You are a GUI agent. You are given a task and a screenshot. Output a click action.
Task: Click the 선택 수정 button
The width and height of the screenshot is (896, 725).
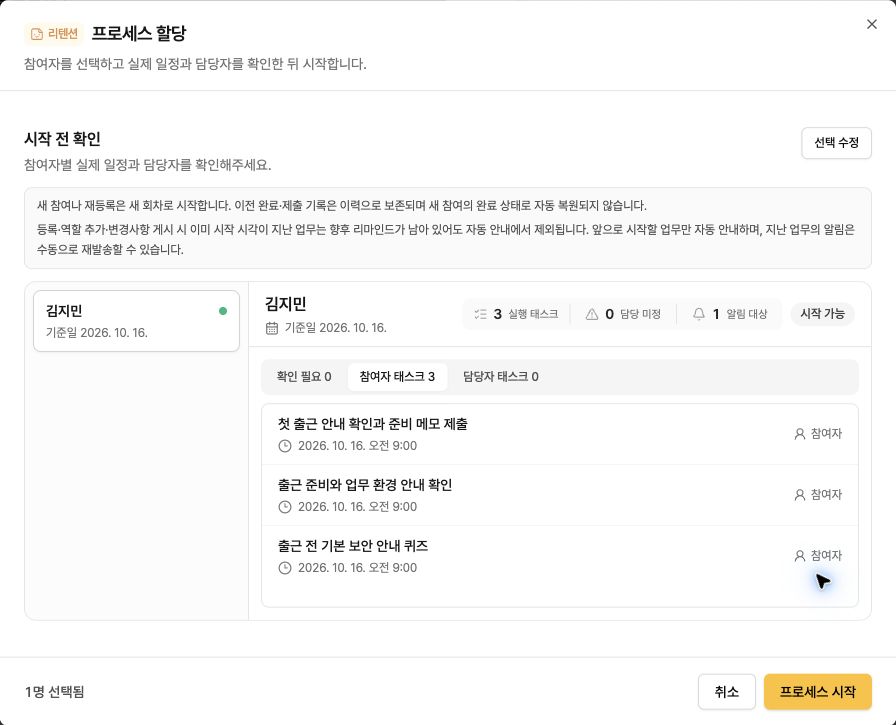836,143
